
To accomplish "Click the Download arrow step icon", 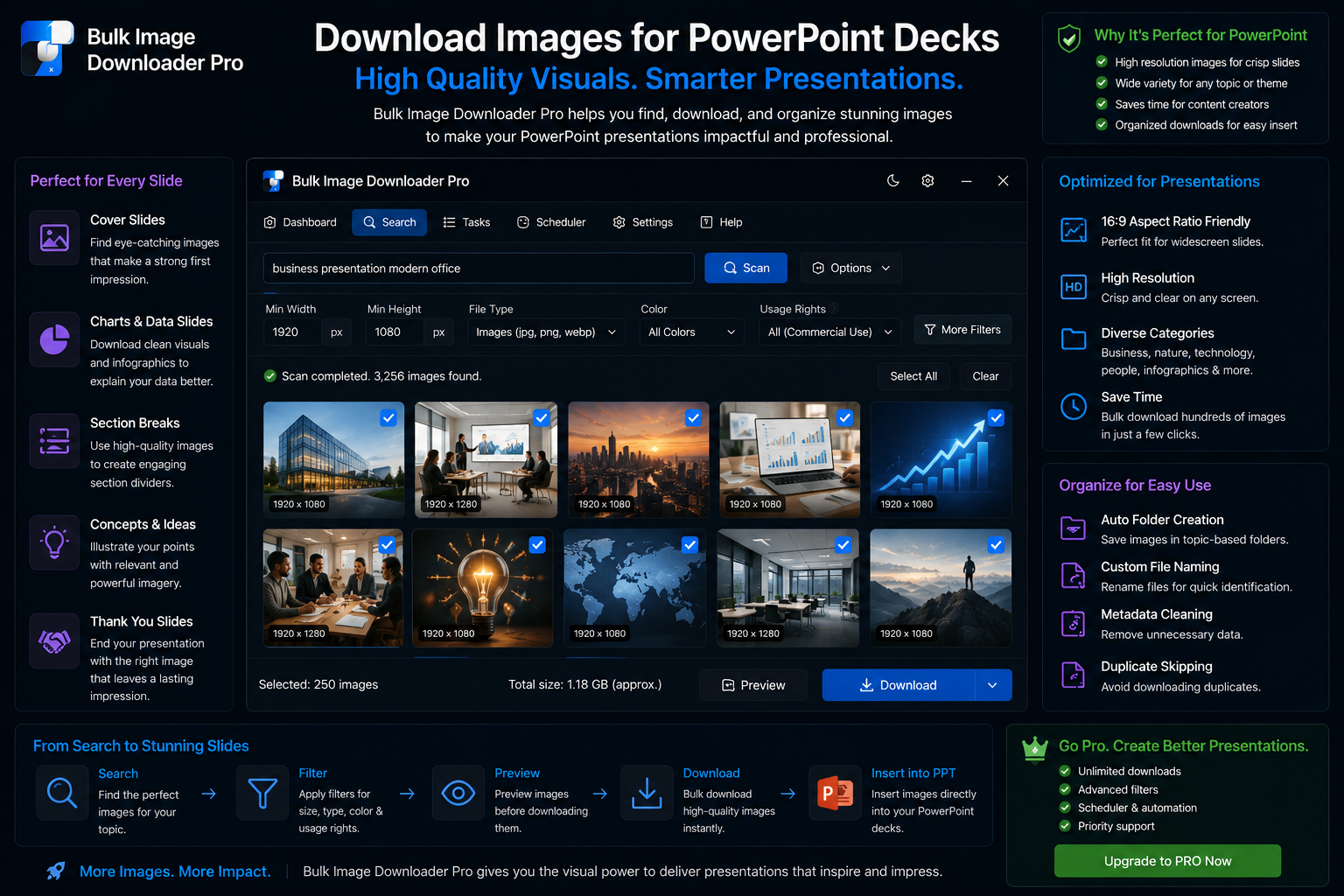I will [647, 793].
